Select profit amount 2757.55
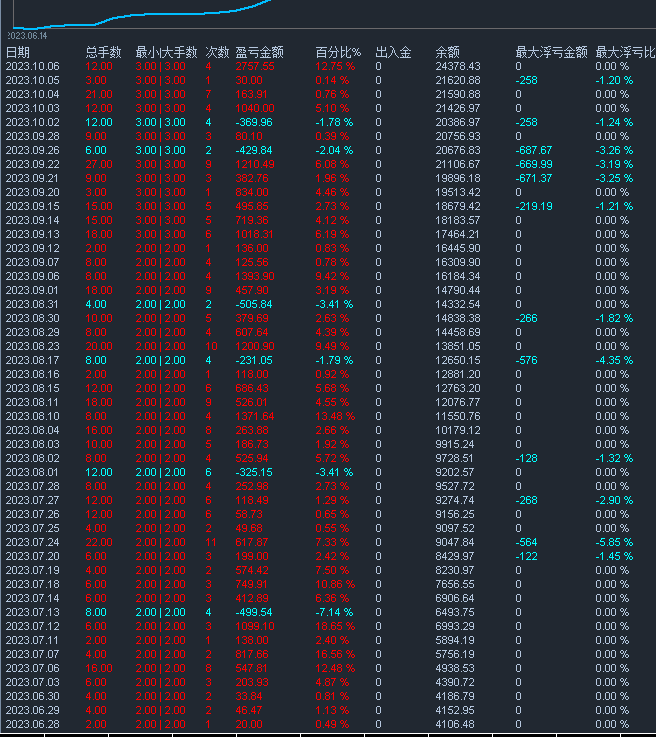Viewport: 656px width, 737px height. click(x=255, y=66)
